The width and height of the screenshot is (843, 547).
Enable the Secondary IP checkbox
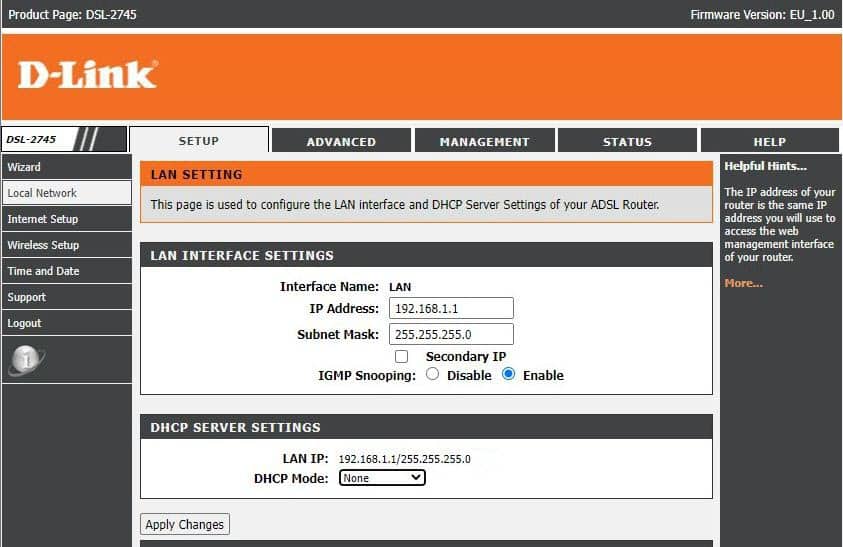(401, 357)
